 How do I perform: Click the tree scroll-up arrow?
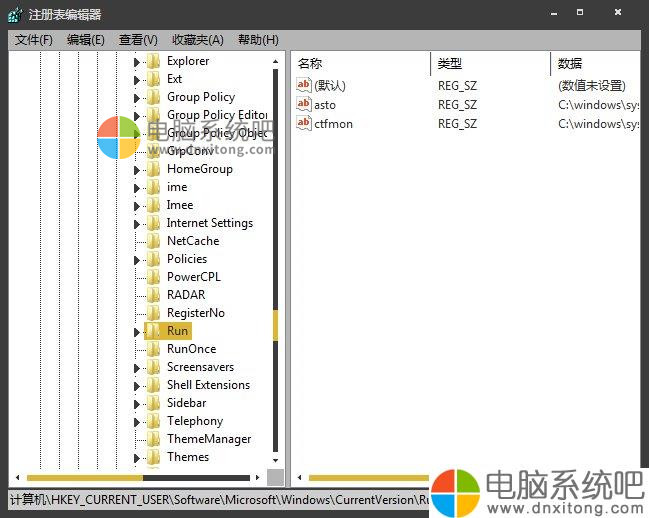(275, 62)
